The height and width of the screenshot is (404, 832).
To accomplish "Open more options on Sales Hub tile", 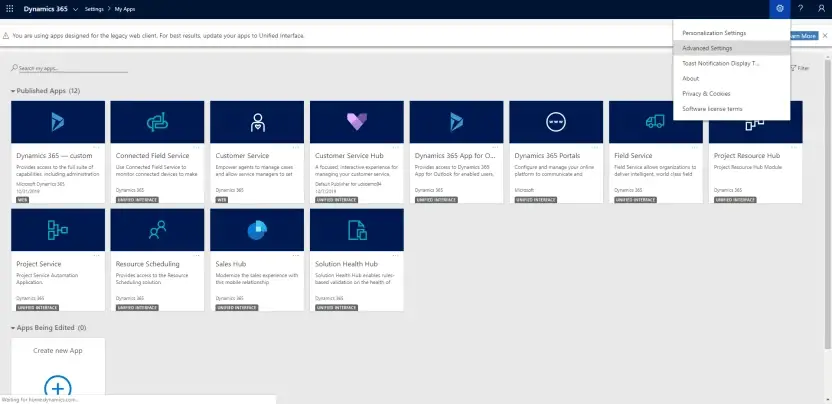I will (296, 255).
